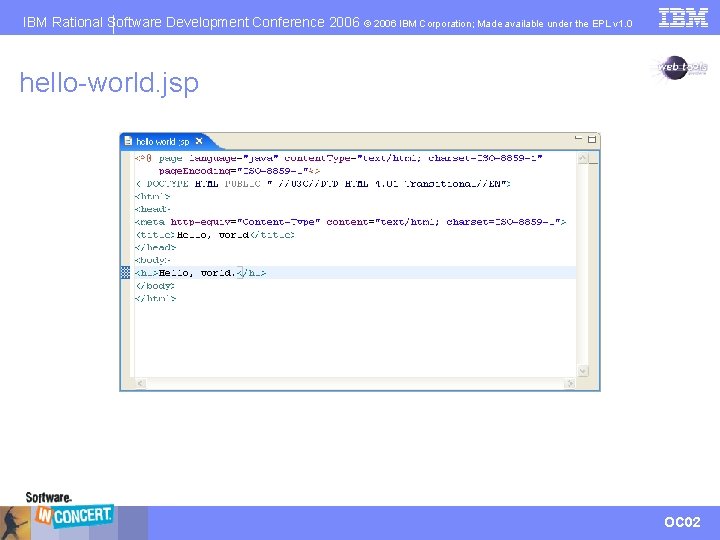Click the OC02 slide label
The height and width of the screenshot is (540, 720).
tap(682, 522)
